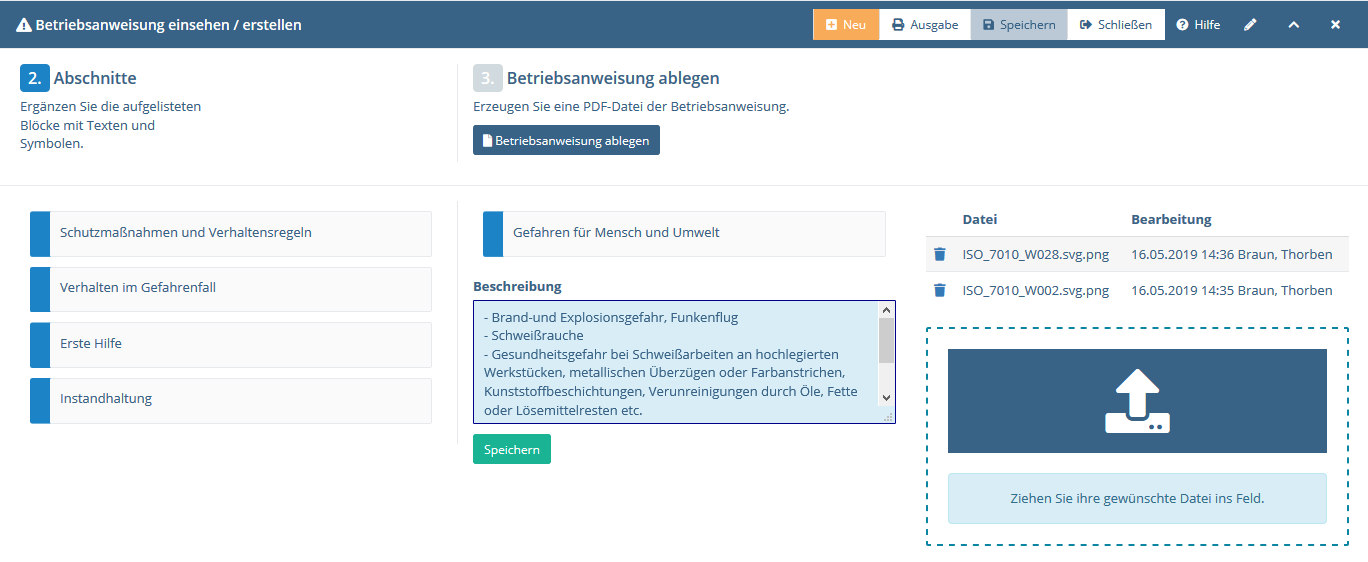The height and width of the screenshot is (562, 1368).
Task: Click inside the Beschreibung text area
Action: [x=676, y=363]
